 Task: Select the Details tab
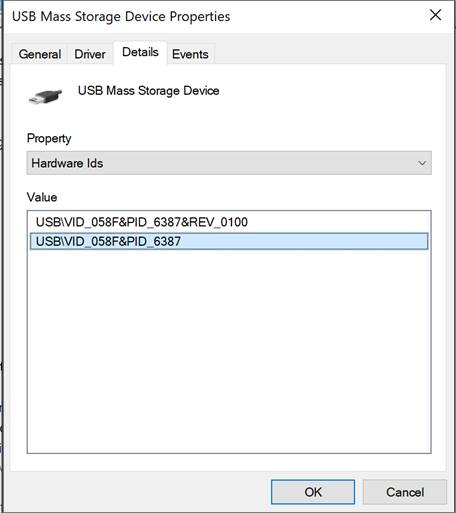coord(140,52)
